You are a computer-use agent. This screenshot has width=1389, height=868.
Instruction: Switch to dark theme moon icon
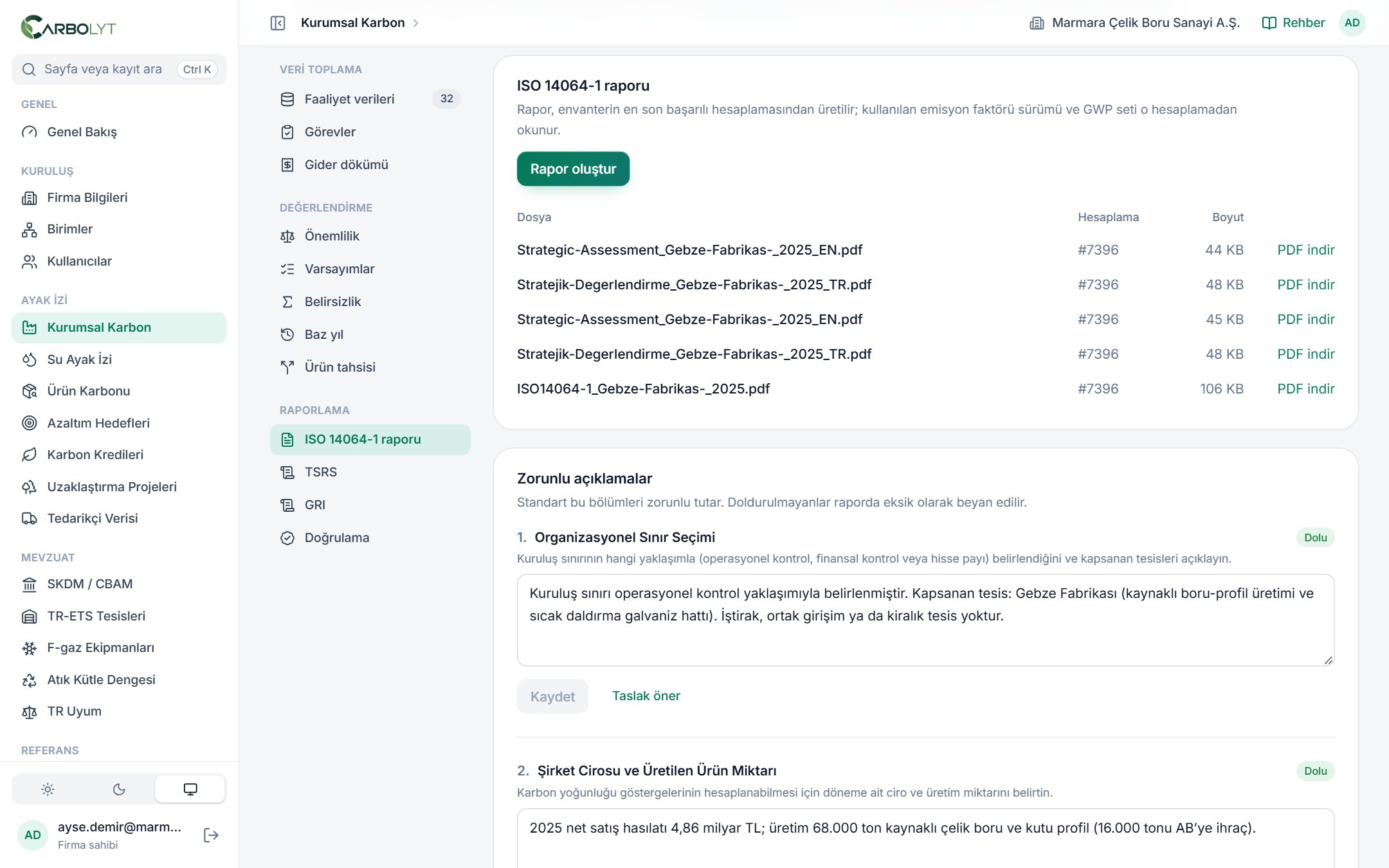click(x=119, y=789)
